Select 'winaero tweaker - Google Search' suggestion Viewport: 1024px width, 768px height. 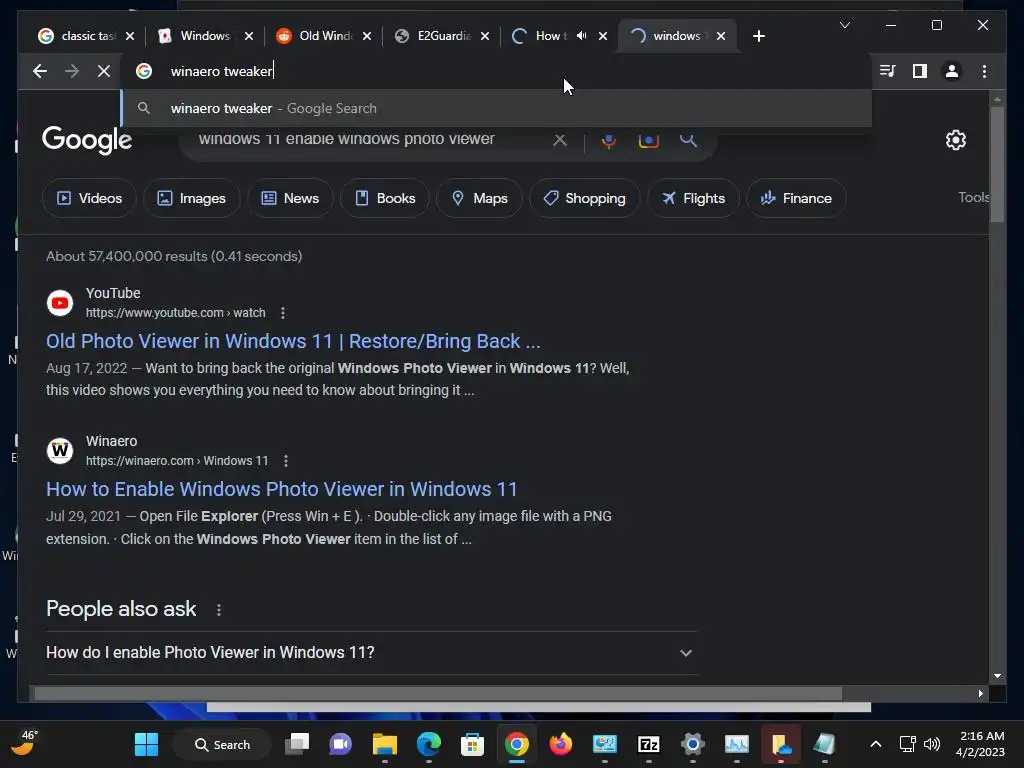click(496, 108)
